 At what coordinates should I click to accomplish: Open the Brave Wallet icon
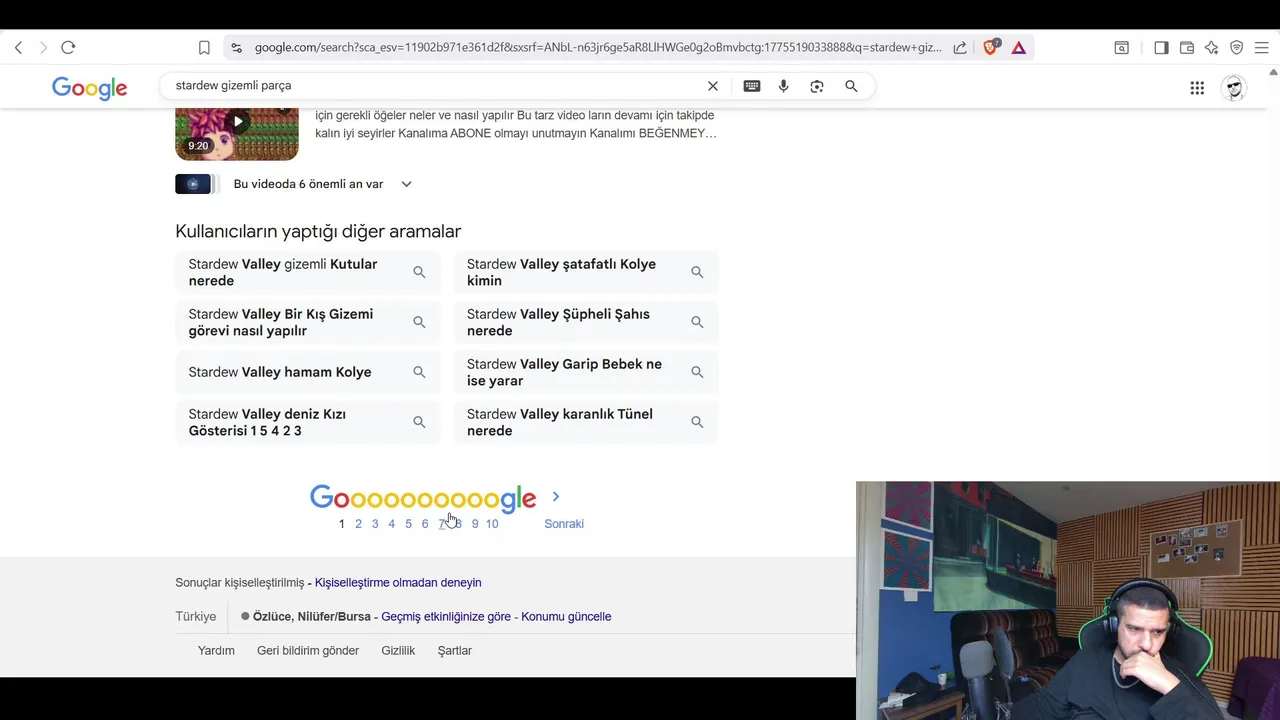(1187, 47)
